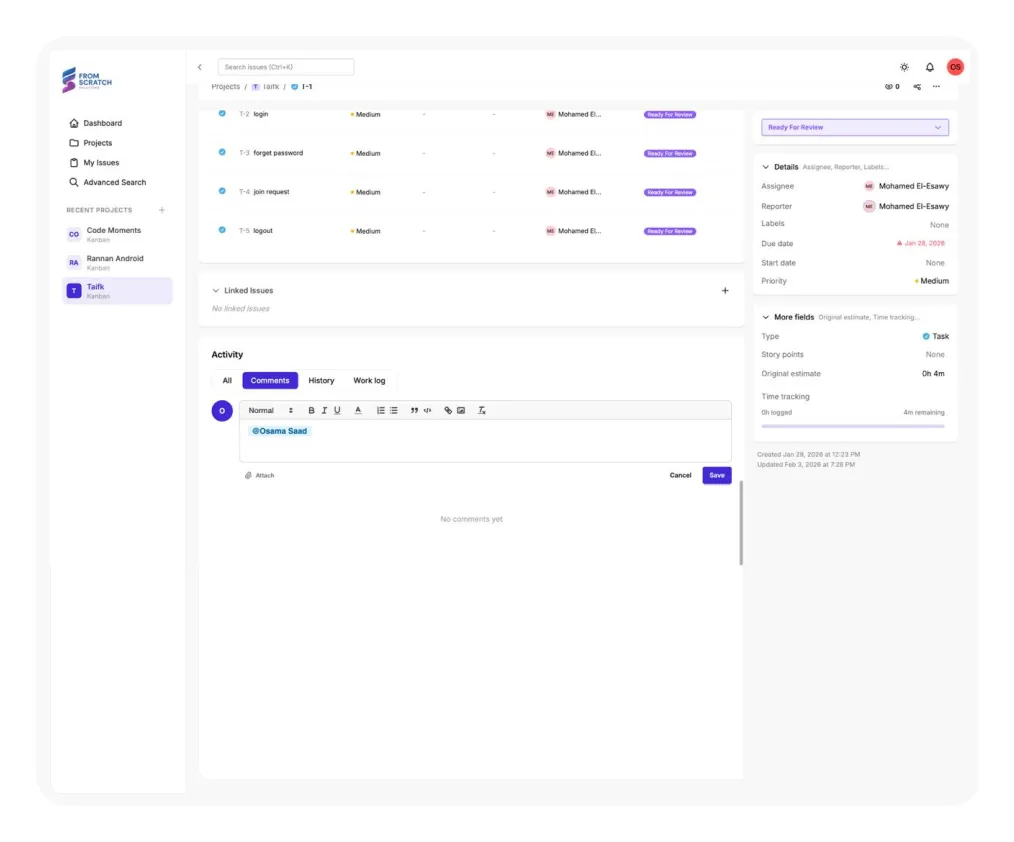
Task: Toggle the watchers eye icon
Action: [x=889, y=87]
